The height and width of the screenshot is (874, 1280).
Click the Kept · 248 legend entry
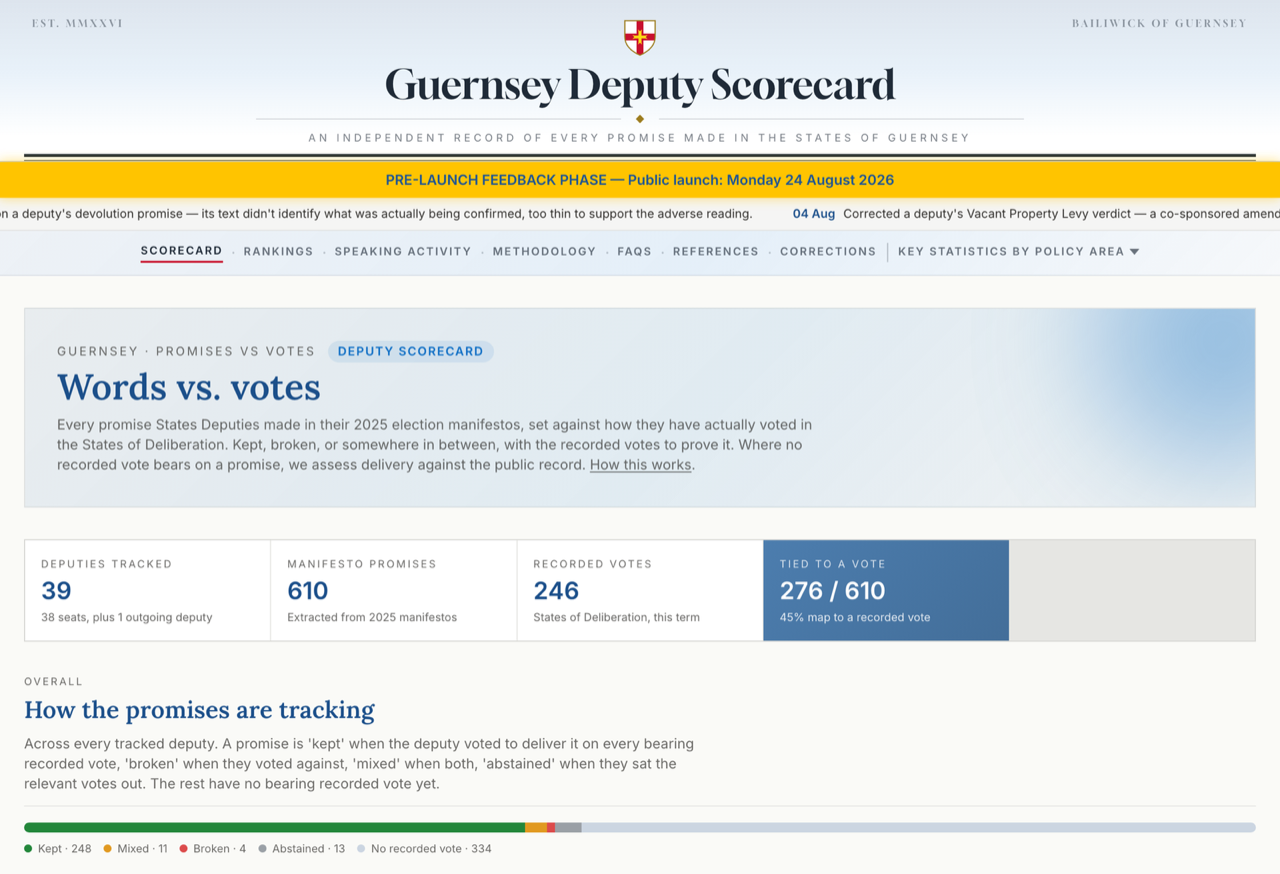point(58,849)
